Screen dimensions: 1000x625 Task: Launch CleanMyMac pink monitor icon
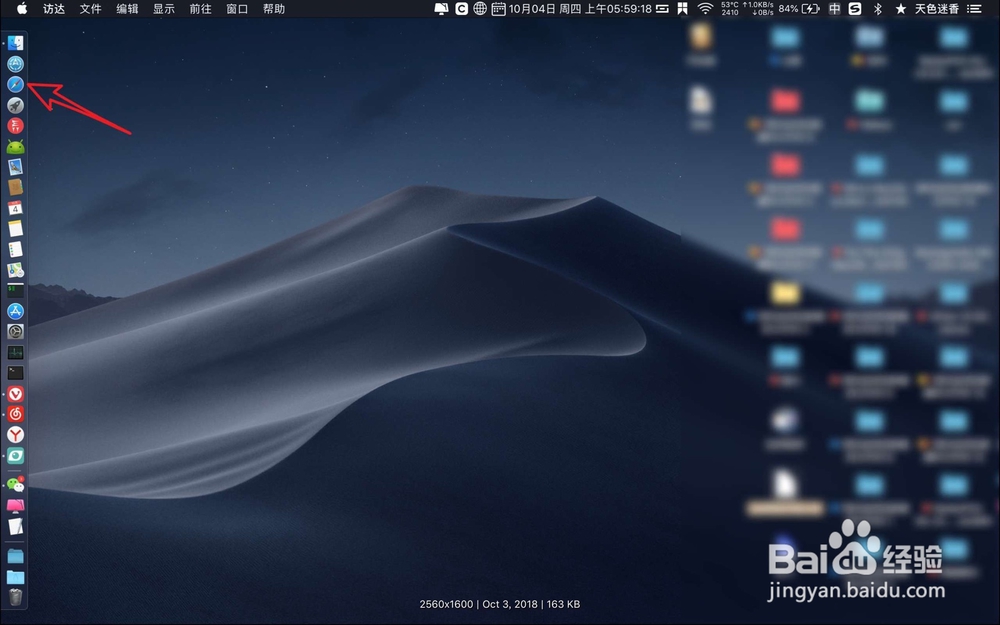point(15,506)
